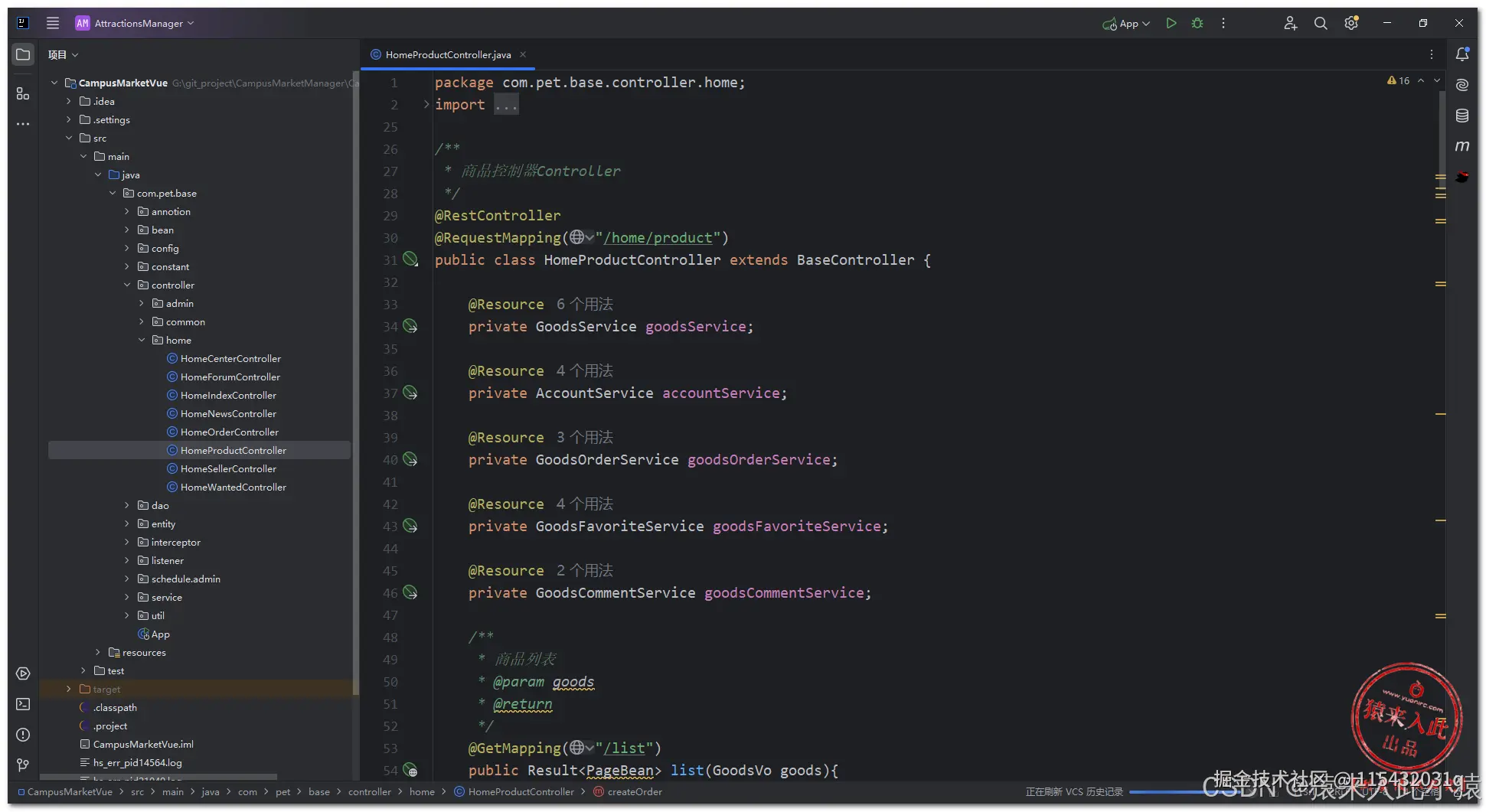The width and height of the screenshot is (1486, 812).
Task: Open Code With Me user icon
Action: (x=1290, y=23)
